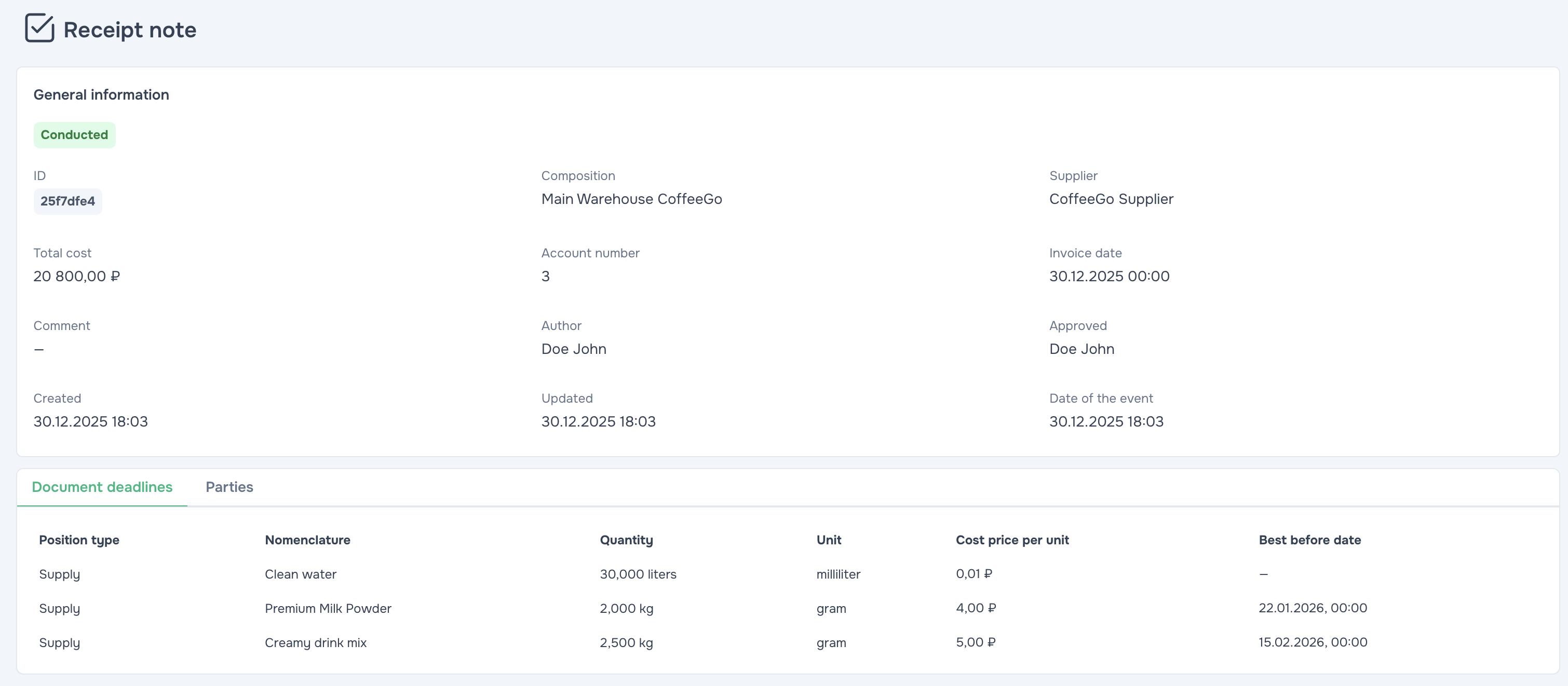Click the Conducted status badge

[74, 135]
